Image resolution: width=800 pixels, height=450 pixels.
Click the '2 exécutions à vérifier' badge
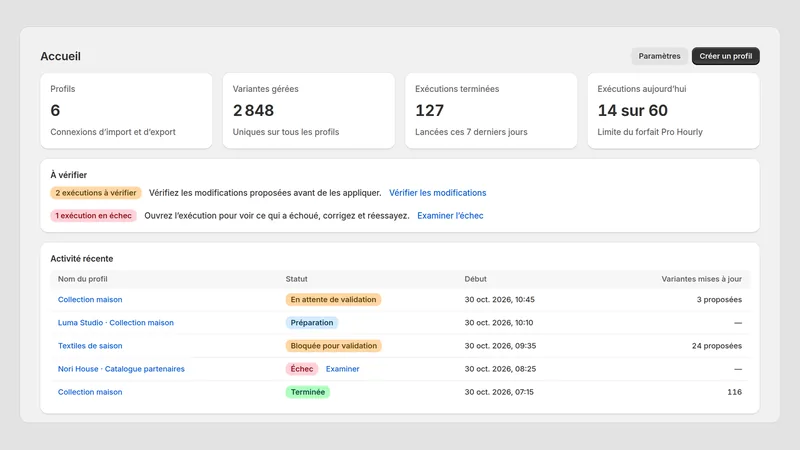(x=95, y=193)
